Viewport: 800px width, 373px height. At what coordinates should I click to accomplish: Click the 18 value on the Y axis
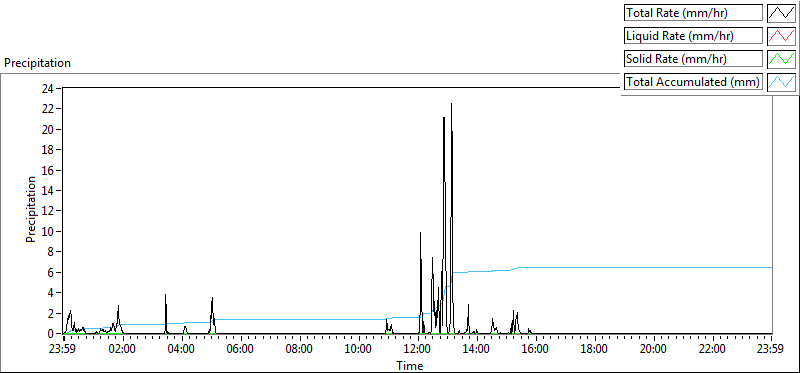coord(48,150)
